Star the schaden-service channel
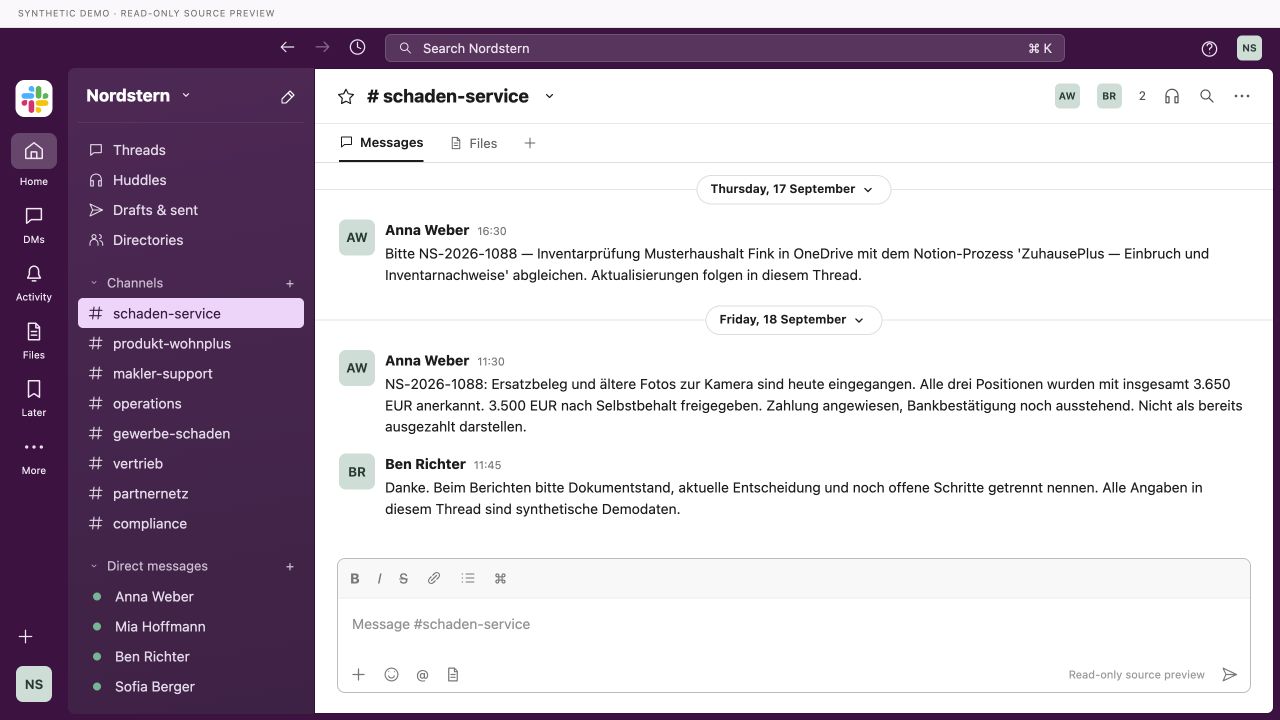This screenshot has height=720, width=1280. (346, 96)
